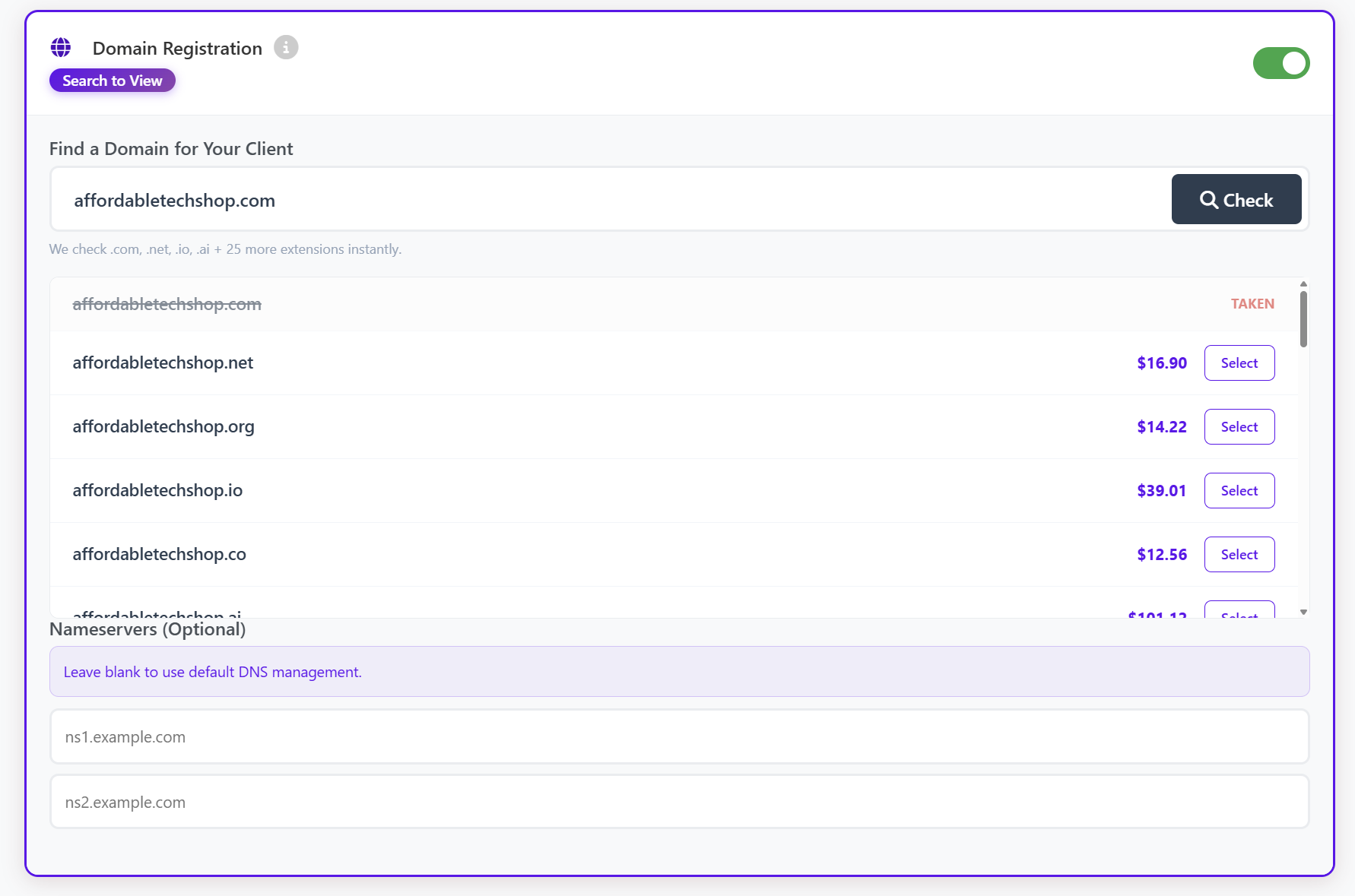
Task: Select affordabletechshop.io for $39.01
Action: [x=1239, y=490]
